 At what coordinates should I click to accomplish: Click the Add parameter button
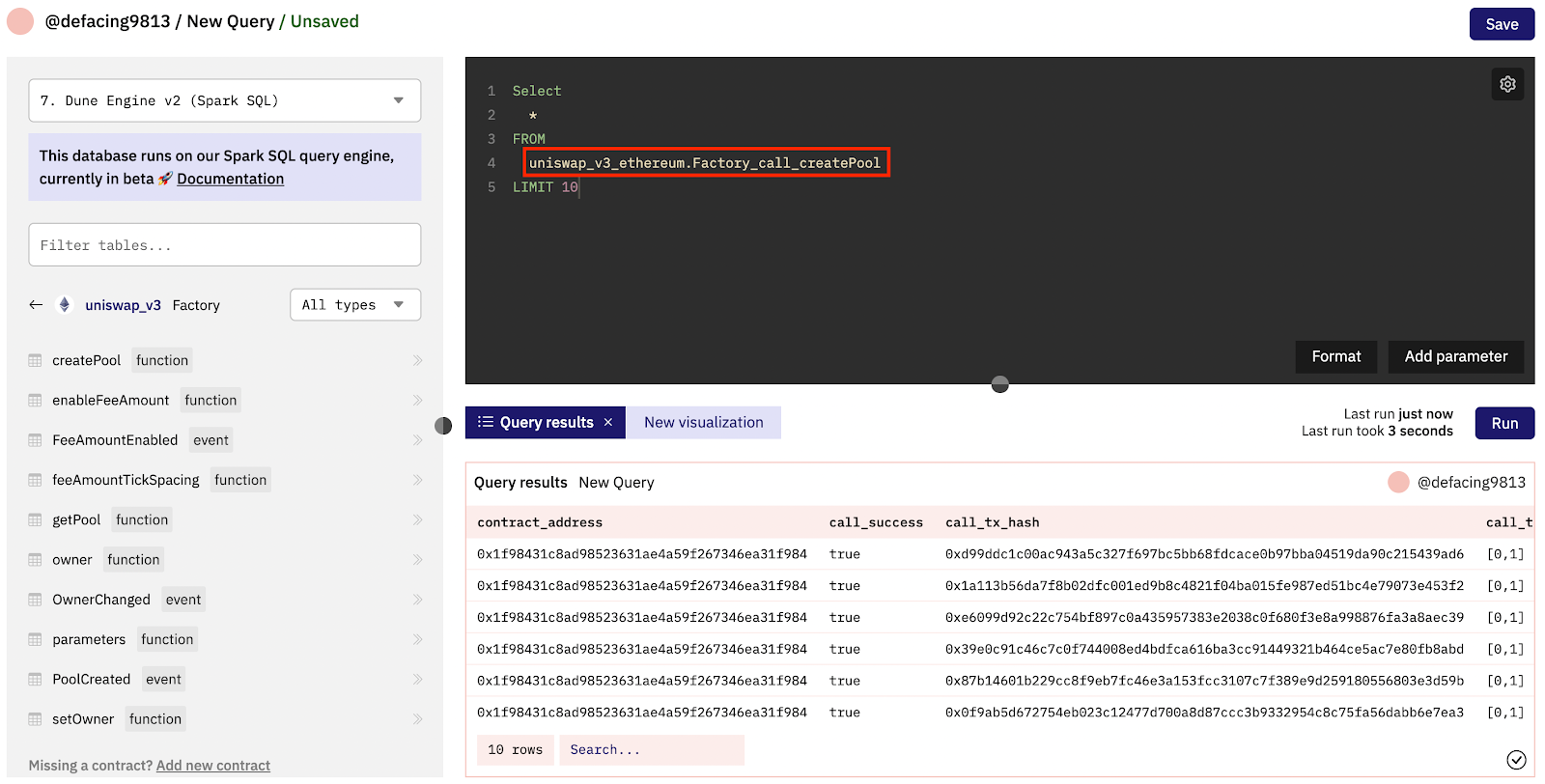click(1455, 356)
